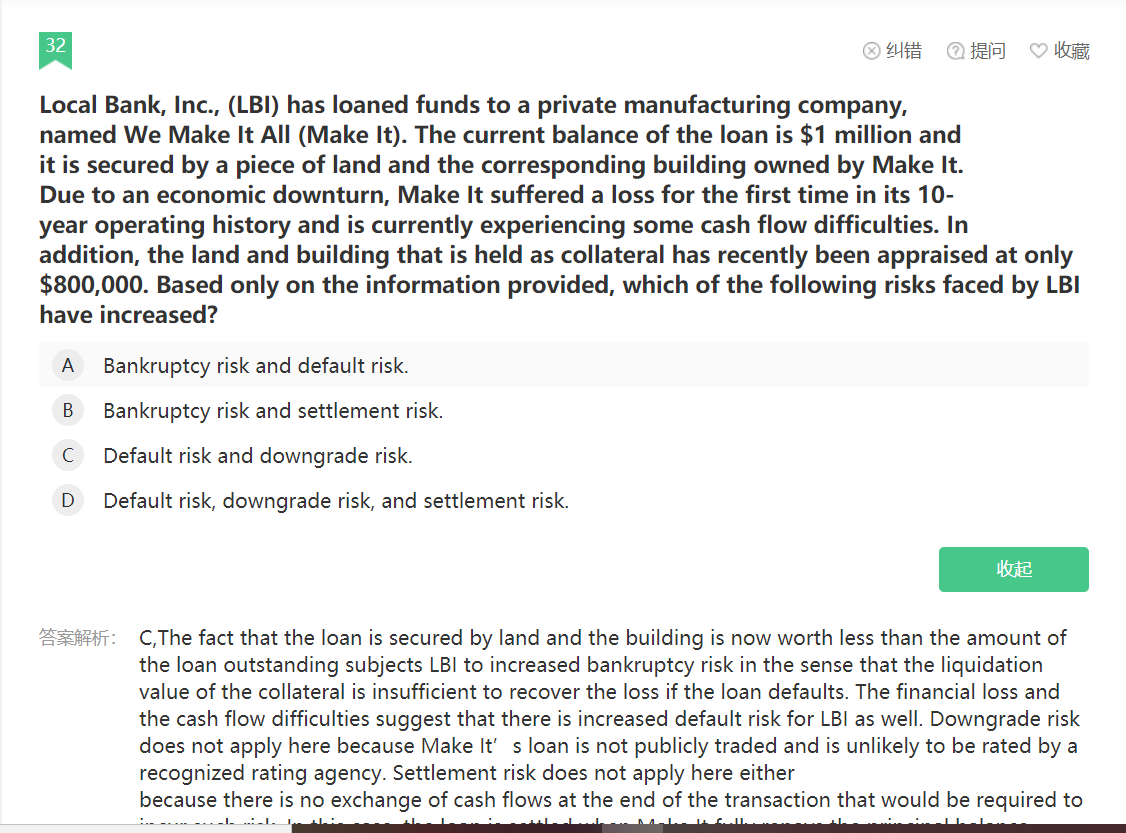Choose option D radio circle
This screenshot has width=1126, height=833.
pyautogui.click(x=68, y=501)
